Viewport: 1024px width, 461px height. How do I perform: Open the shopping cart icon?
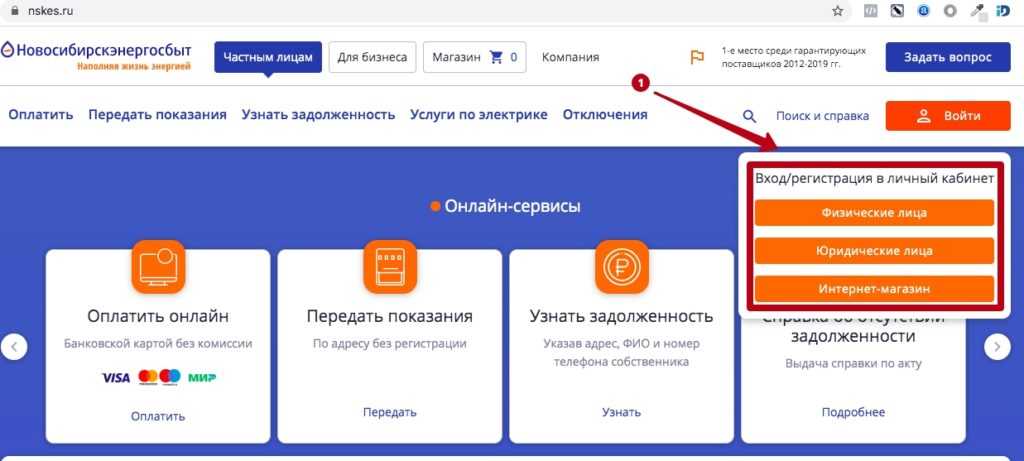click(x=497, y=57)
